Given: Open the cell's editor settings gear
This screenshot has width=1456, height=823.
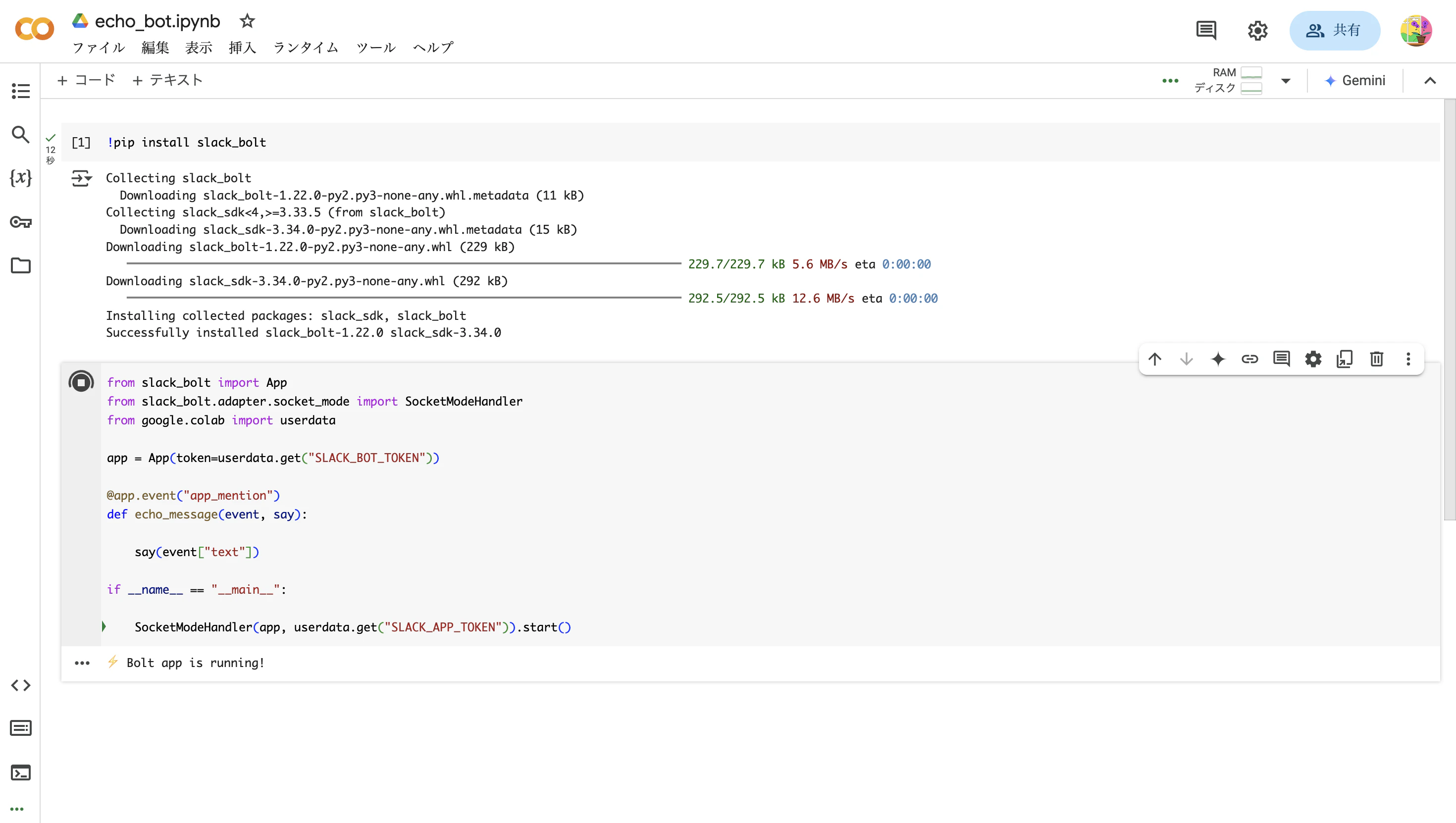Looking at the screenshot, I should [x=1313, y=359].
